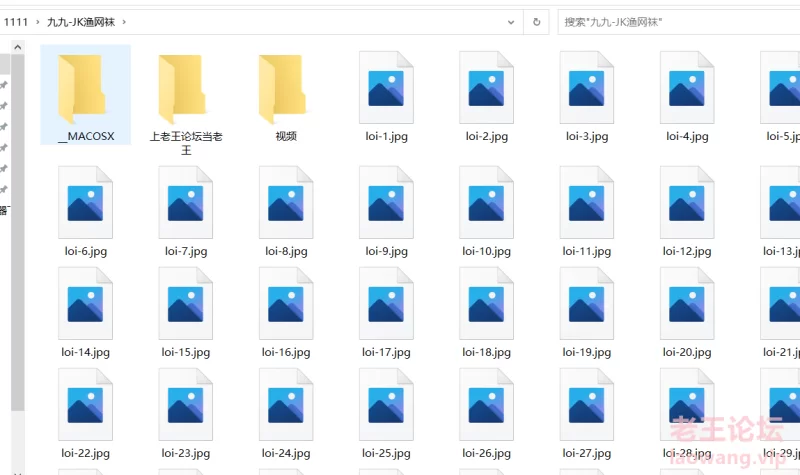Select the loi-17.jpg image file
This screenshot has height=475, width=800.
coord(386,311)
